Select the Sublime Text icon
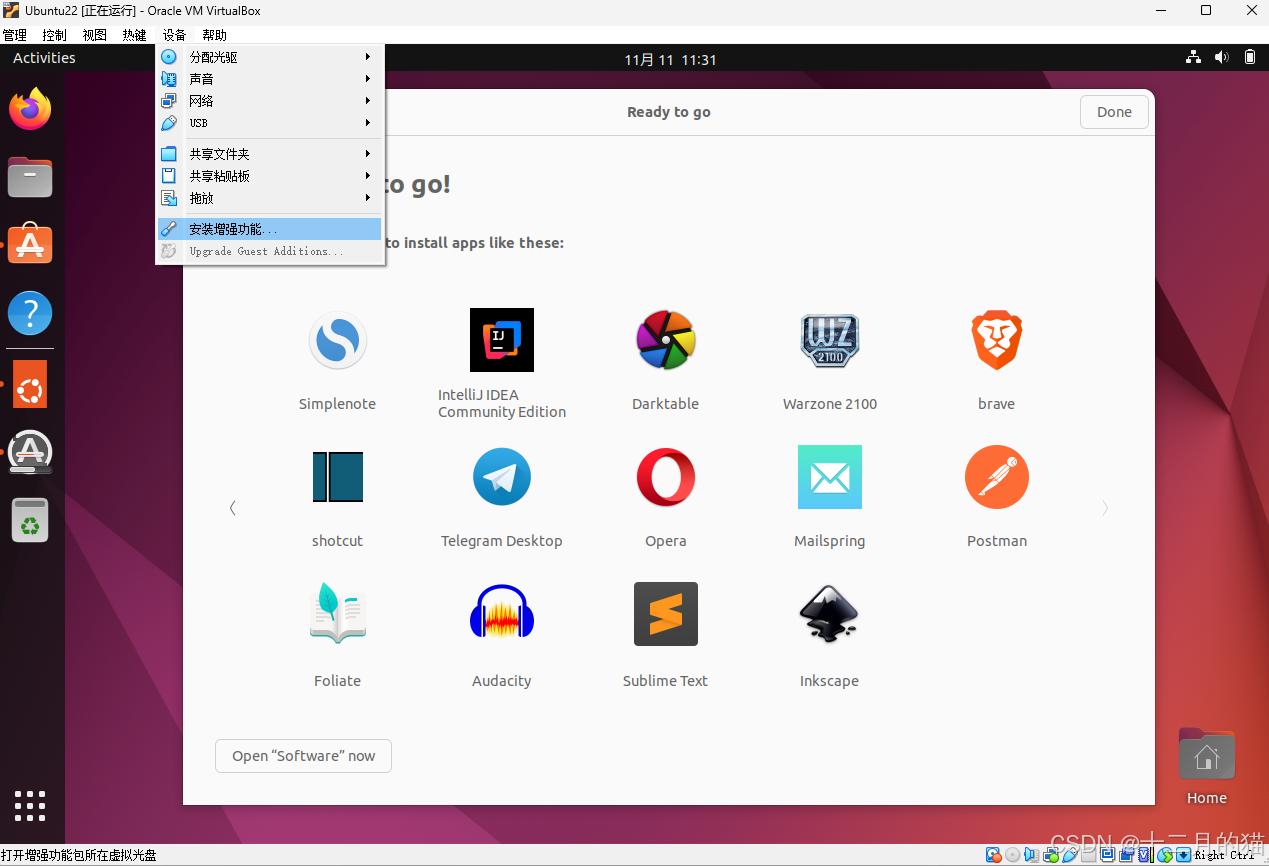This screenshot has height=866, width=1269. (665, 614)
